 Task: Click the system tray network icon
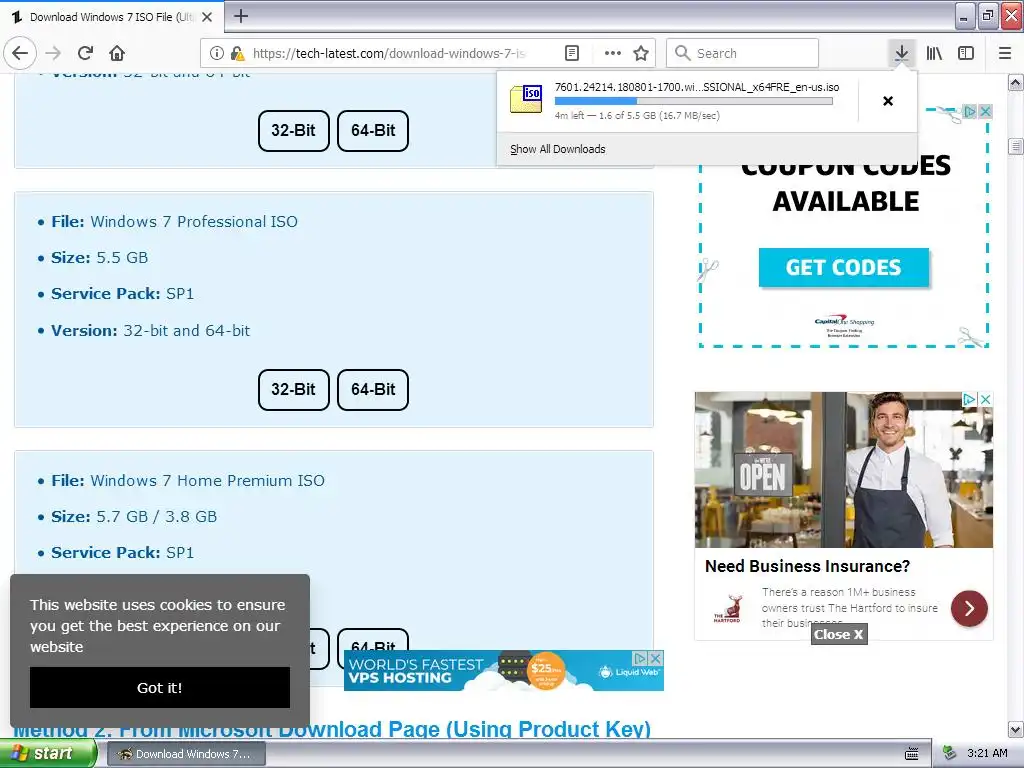tap(949, 754)
